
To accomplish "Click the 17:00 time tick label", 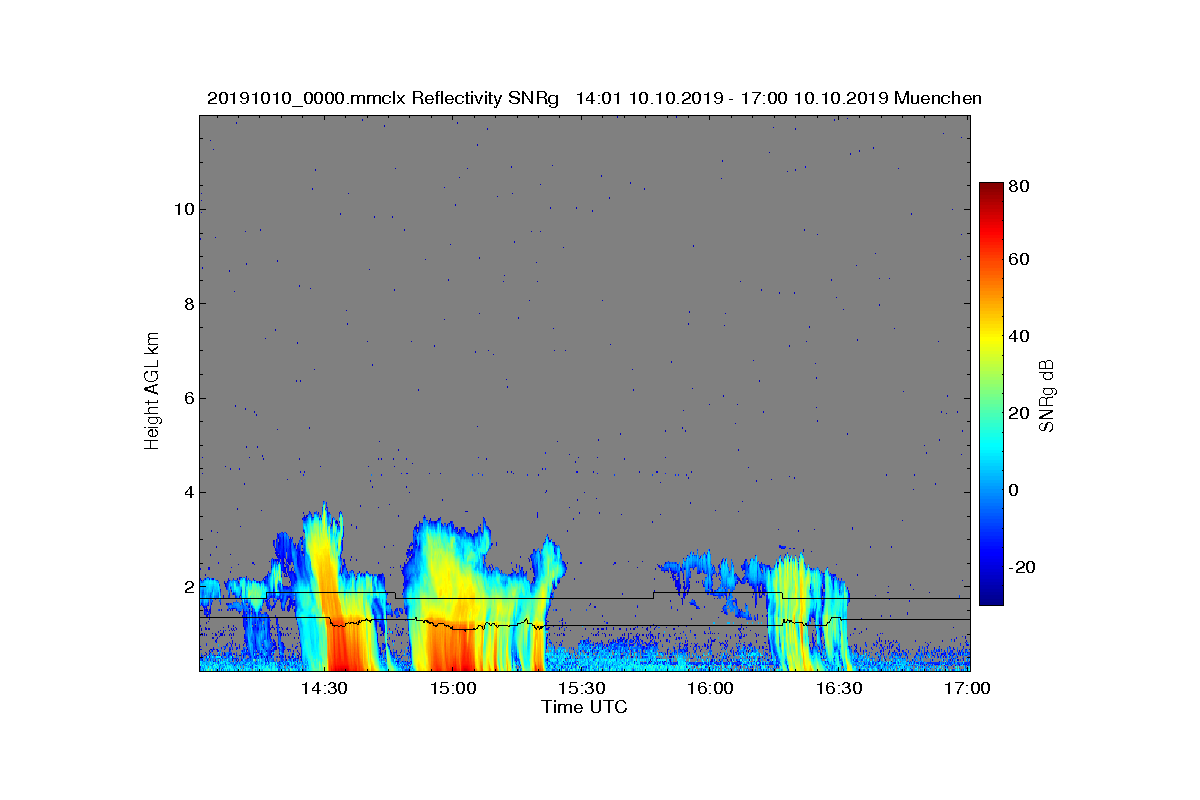I will pyautogui.click(x=966, y=689).
